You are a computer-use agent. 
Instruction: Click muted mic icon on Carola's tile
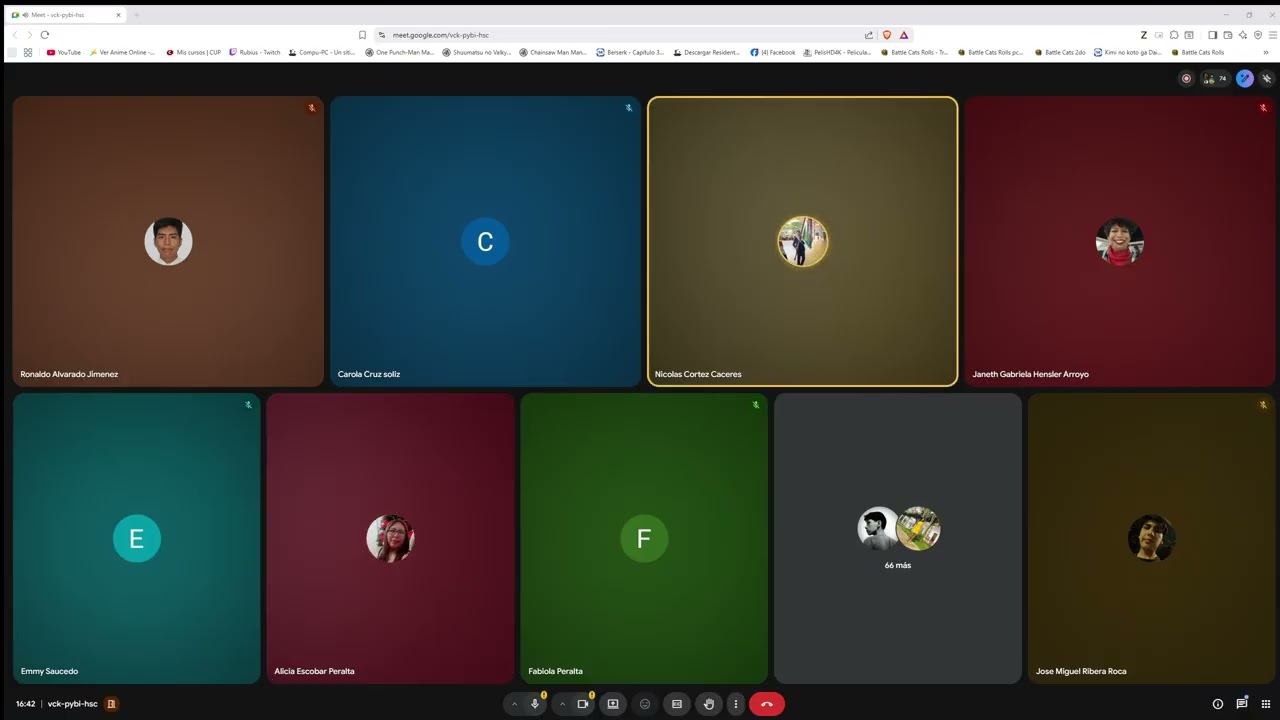[629, 108]
